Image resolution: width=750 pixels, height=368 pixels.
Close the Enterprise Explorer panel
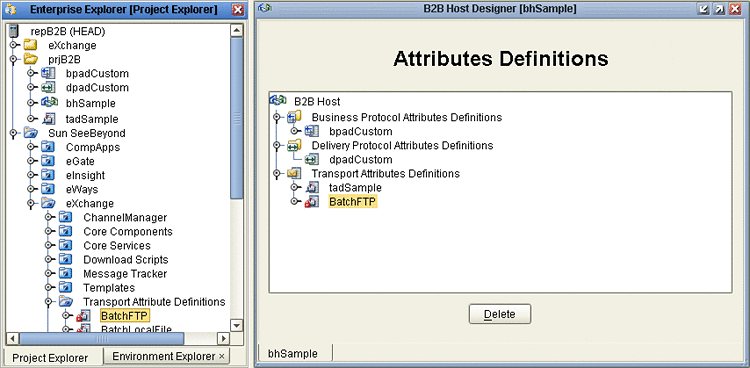click(x=237, y=9)
